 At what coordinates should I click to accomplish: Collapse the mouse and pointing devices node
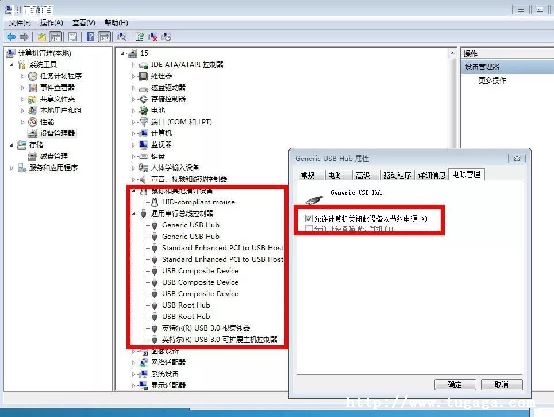[x=134, y=191]
